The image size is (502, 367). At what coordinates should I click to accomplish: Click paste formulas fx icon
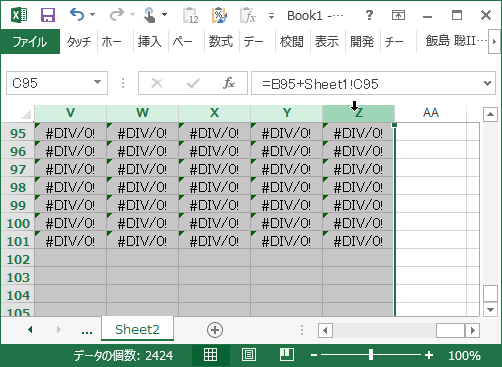click(x=248, y=15)
